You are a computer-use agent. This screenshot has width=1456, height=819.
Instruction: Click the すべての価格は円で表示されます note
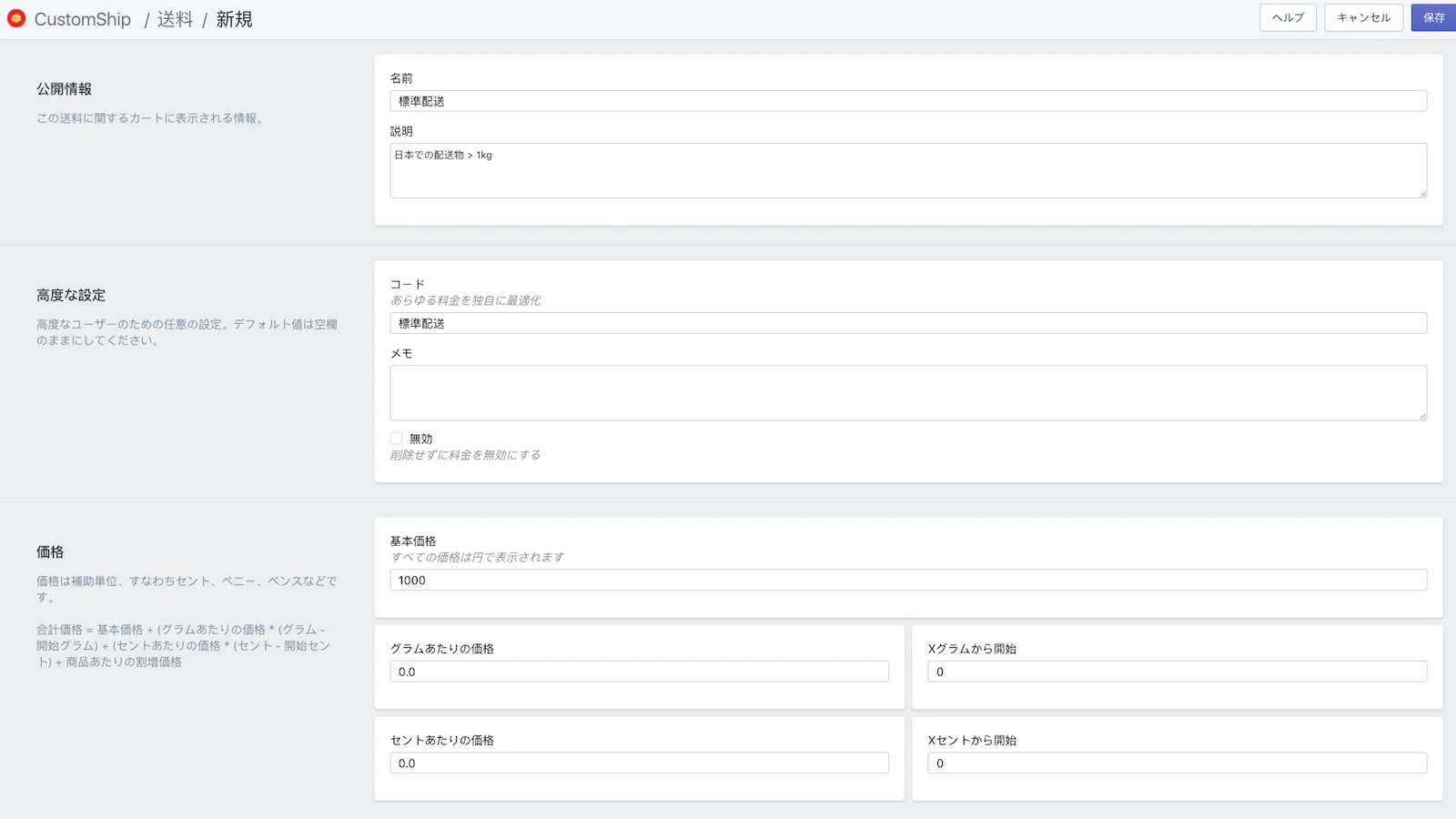click(x=477, y=557)
